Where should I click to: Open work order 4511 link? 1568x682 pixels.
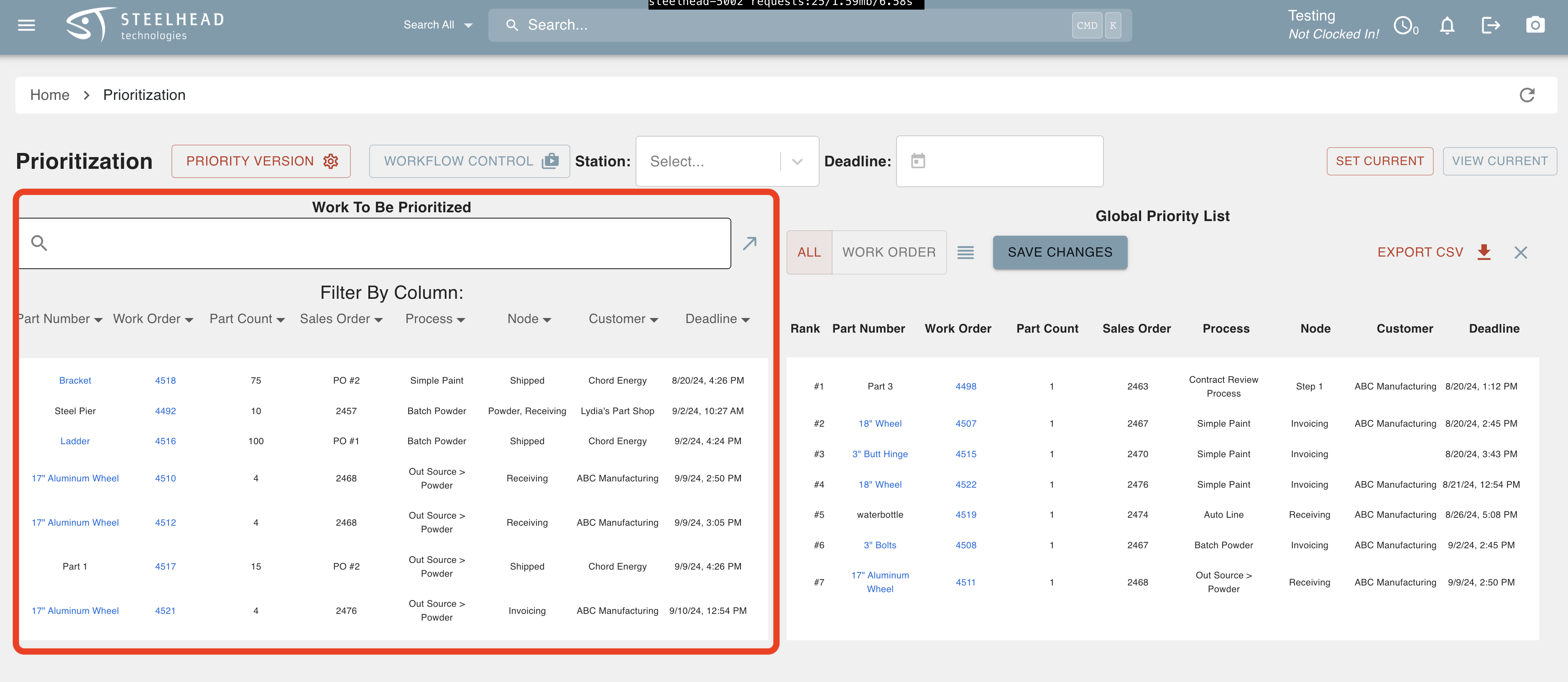(965, 582)
